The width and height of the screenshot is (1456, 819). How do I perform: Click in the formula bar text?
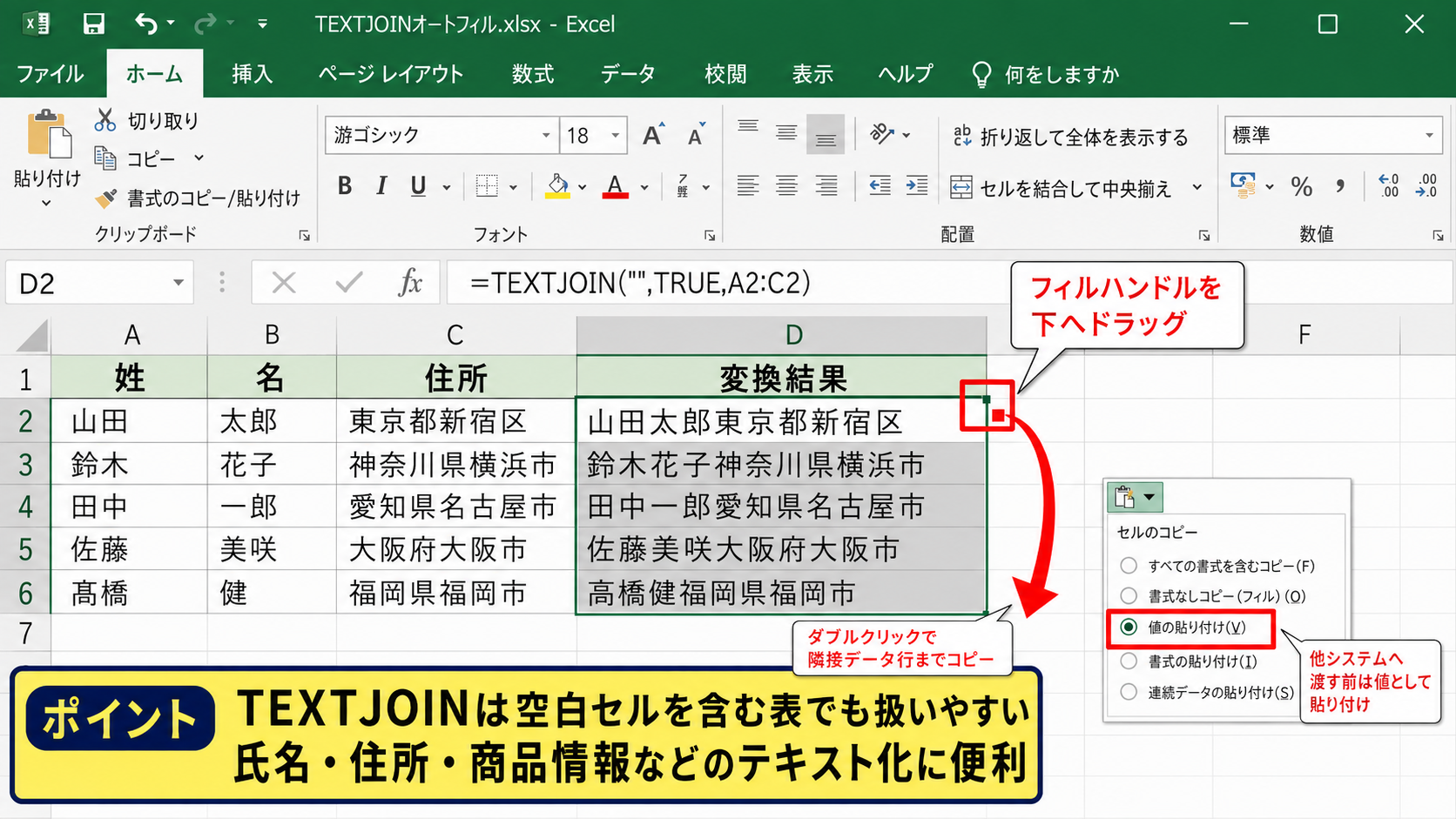[640, 283]
